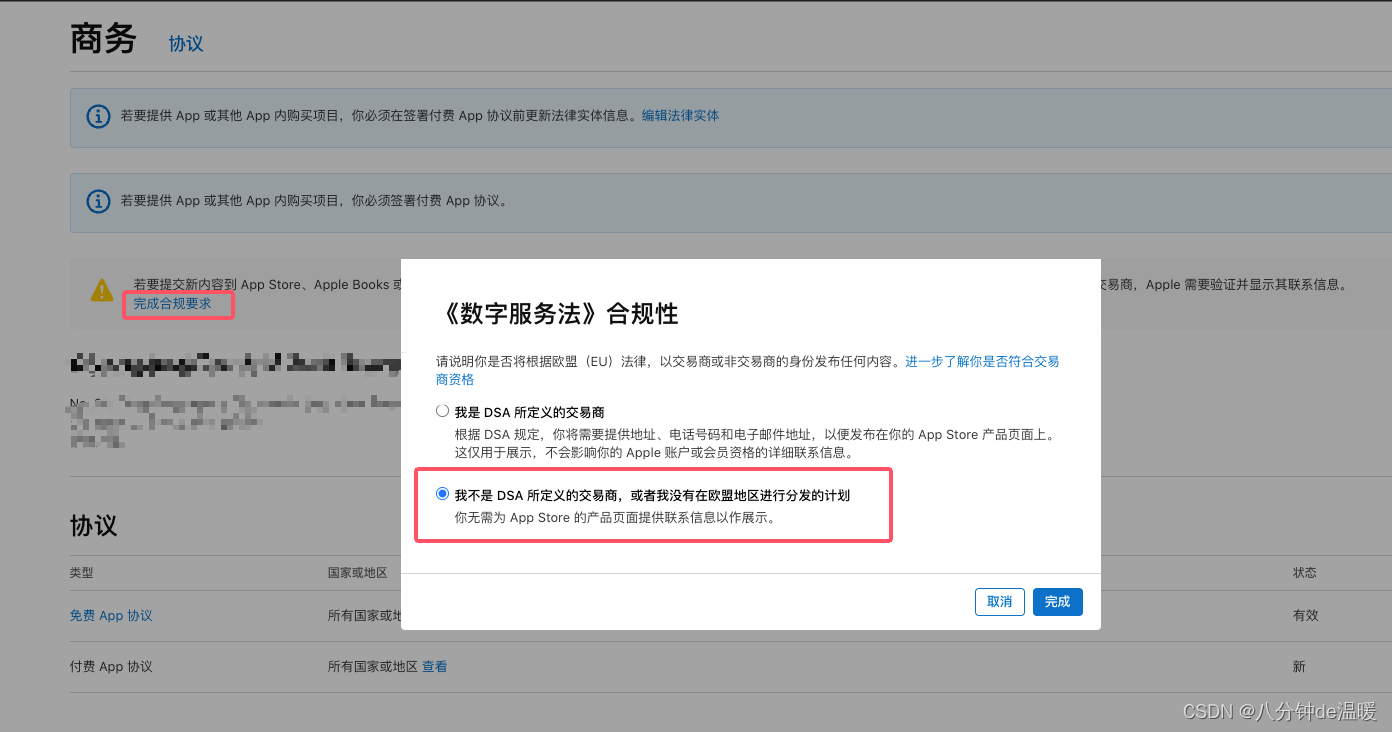Click the 国家或地区 column header

(357, 573)
